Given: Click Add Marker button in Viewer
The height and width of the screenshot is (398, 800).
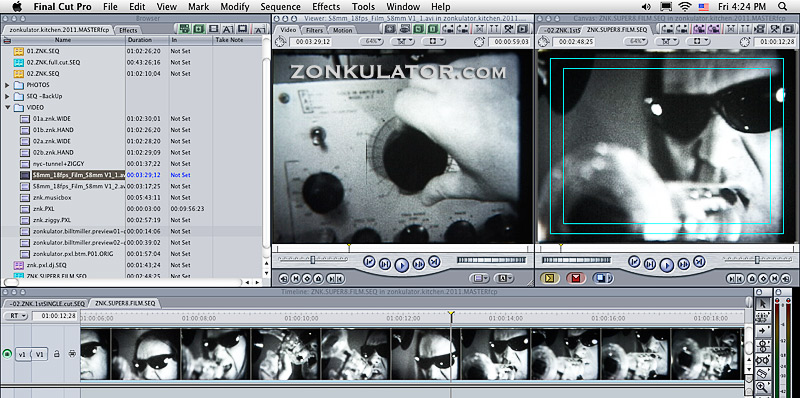Looking at the screenshot, I should coord(318,279).
